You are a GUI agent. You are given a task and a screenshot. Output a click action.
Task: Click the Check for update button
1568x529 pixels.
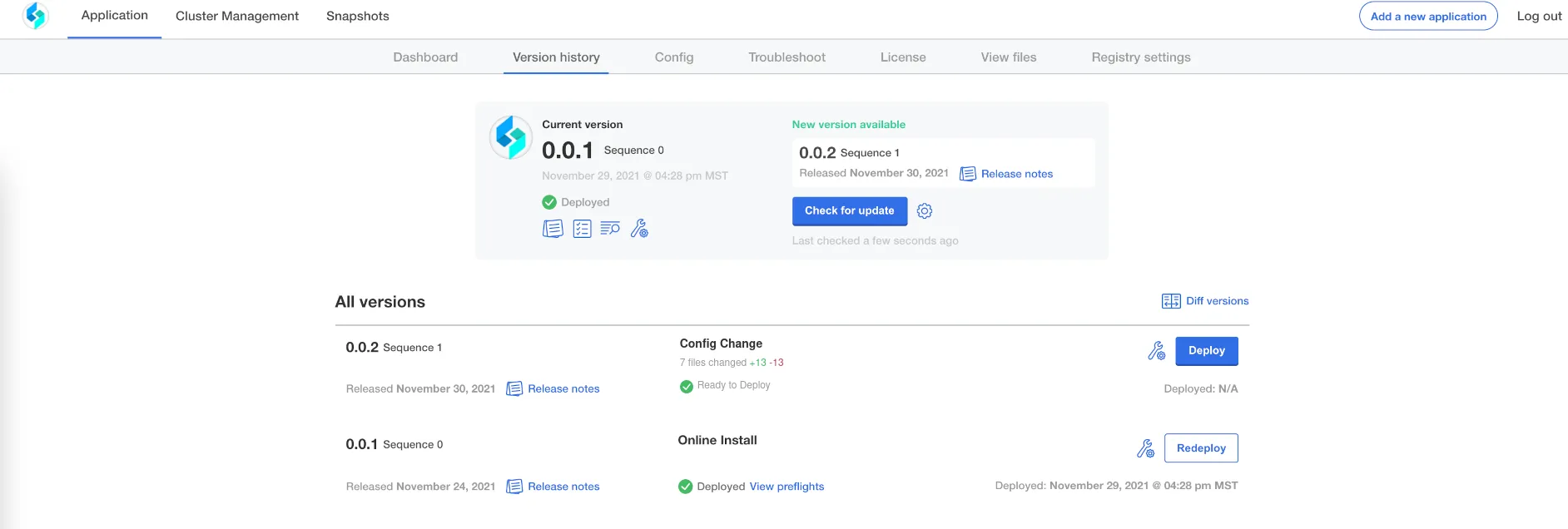click(850, 211)
